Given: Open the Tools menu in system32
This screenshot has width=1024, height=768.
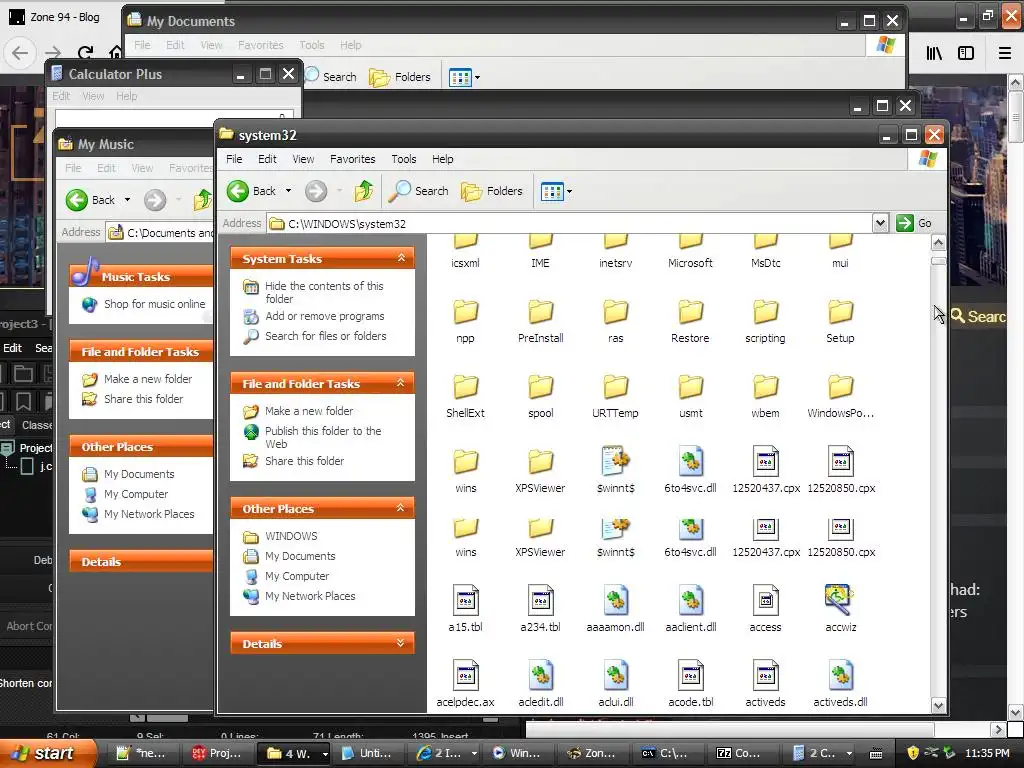Looking at the screenshot, I should pos(404,159).
